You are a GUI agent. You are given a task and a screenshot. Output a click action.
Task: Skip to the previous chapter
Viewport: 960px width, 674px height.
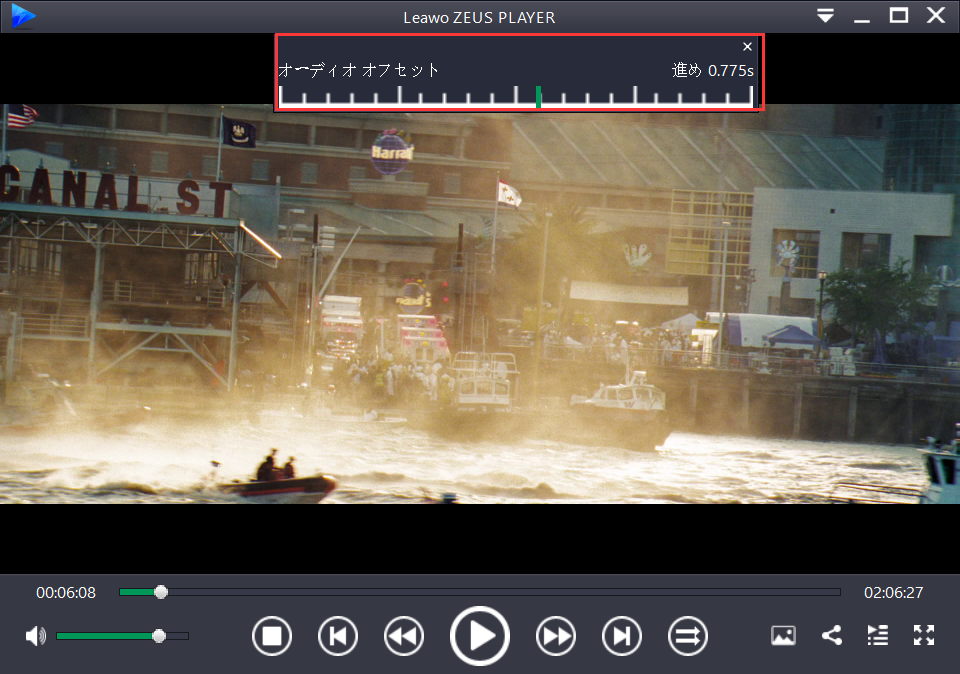point(338,636)
